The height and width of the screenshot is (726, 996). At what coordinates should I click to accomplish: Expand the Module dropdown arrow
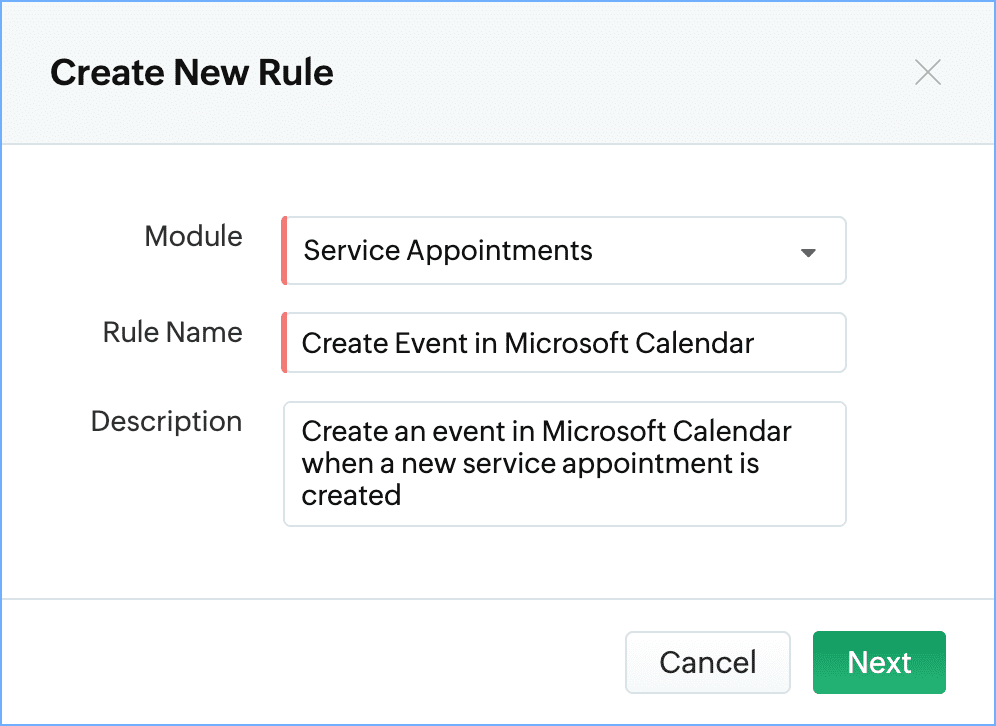pyautogui.click(x=808, y=252)
